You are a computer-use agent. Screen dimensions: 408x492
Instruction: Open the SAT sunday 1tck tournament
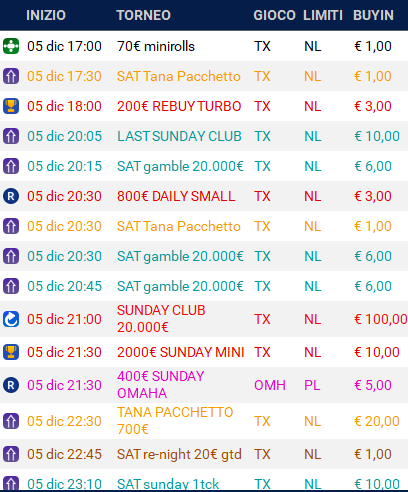coord(168,484)
